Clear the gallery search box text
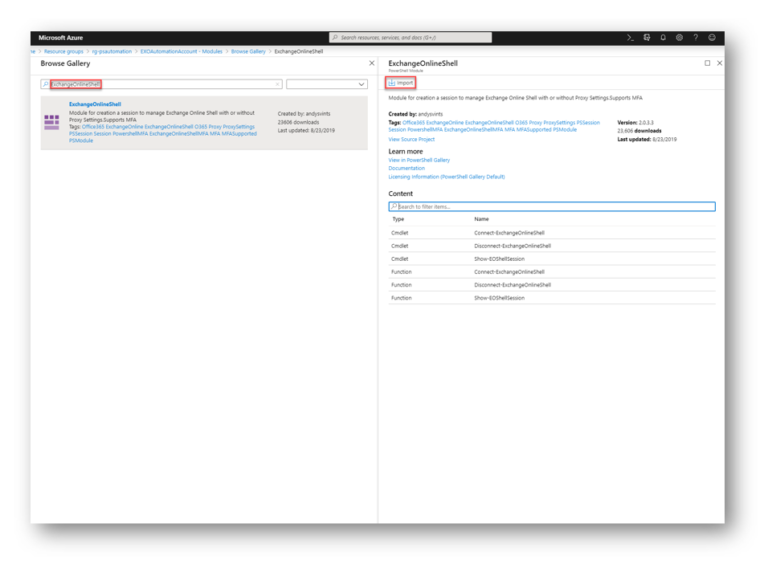 pyautogui.click(x=277, y=84)
